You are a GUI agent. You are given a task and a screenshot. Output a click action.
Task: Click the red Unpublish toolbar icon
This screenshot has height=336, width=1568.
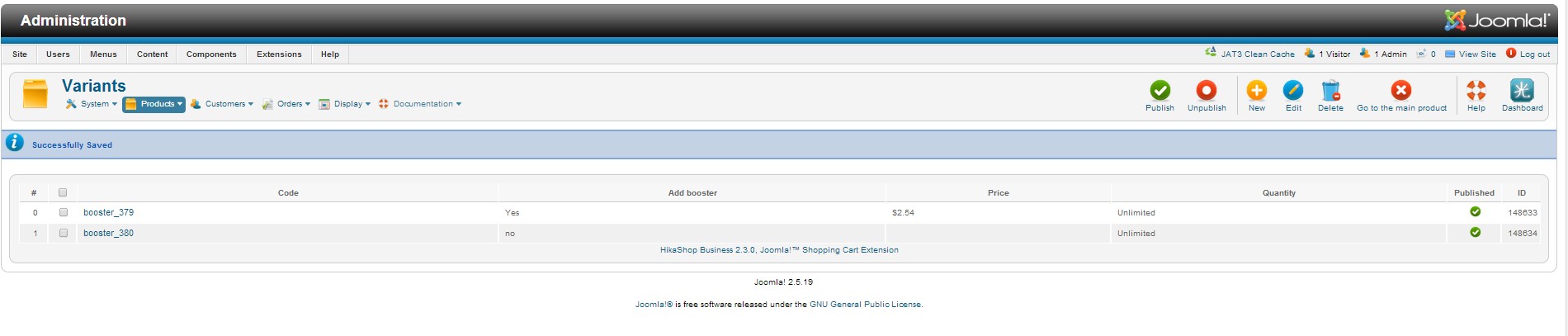pyautogui.click(x=1206, y=90)
